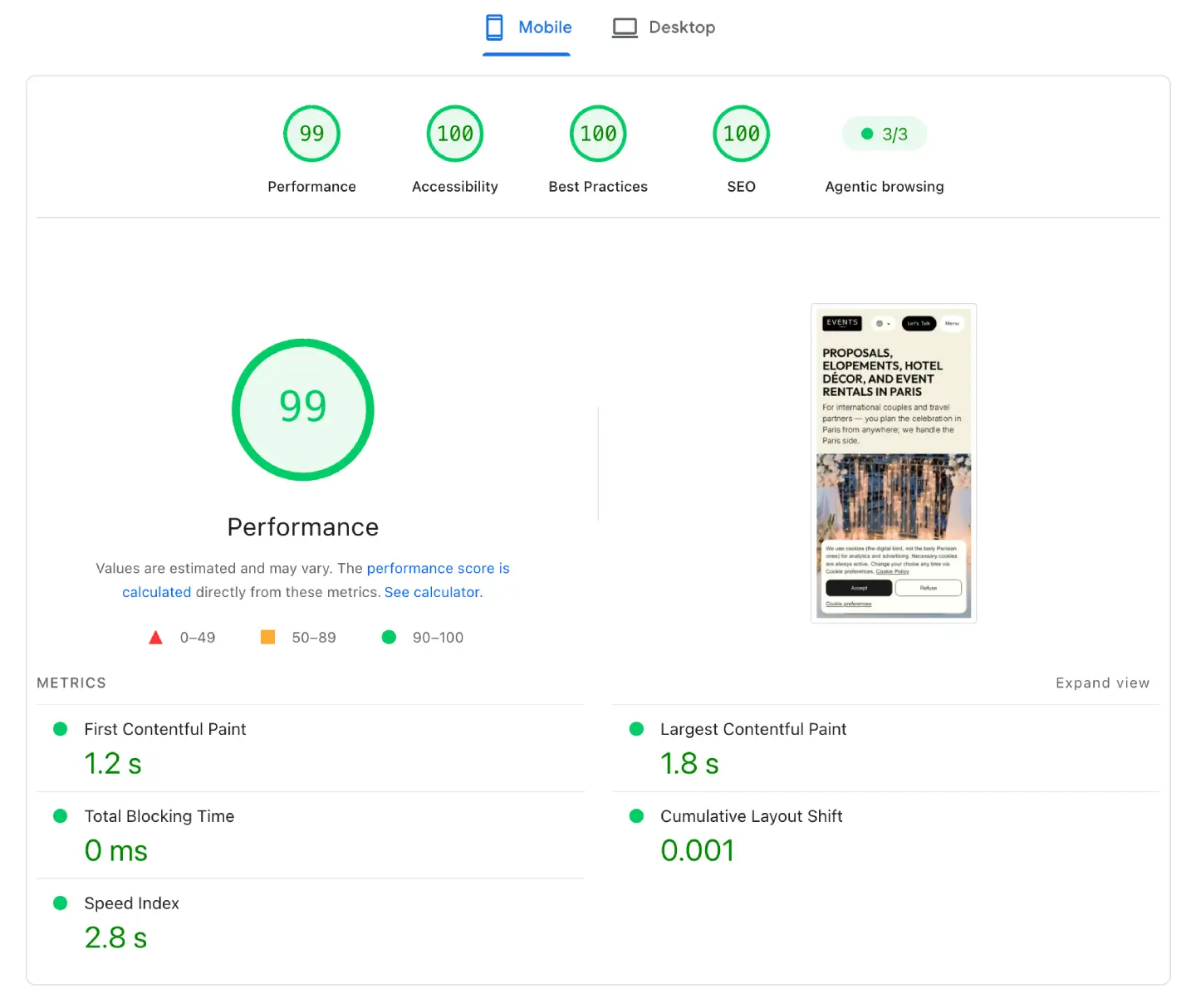
Task: Click the 1.8 s value
Action: tap(689, 764)
